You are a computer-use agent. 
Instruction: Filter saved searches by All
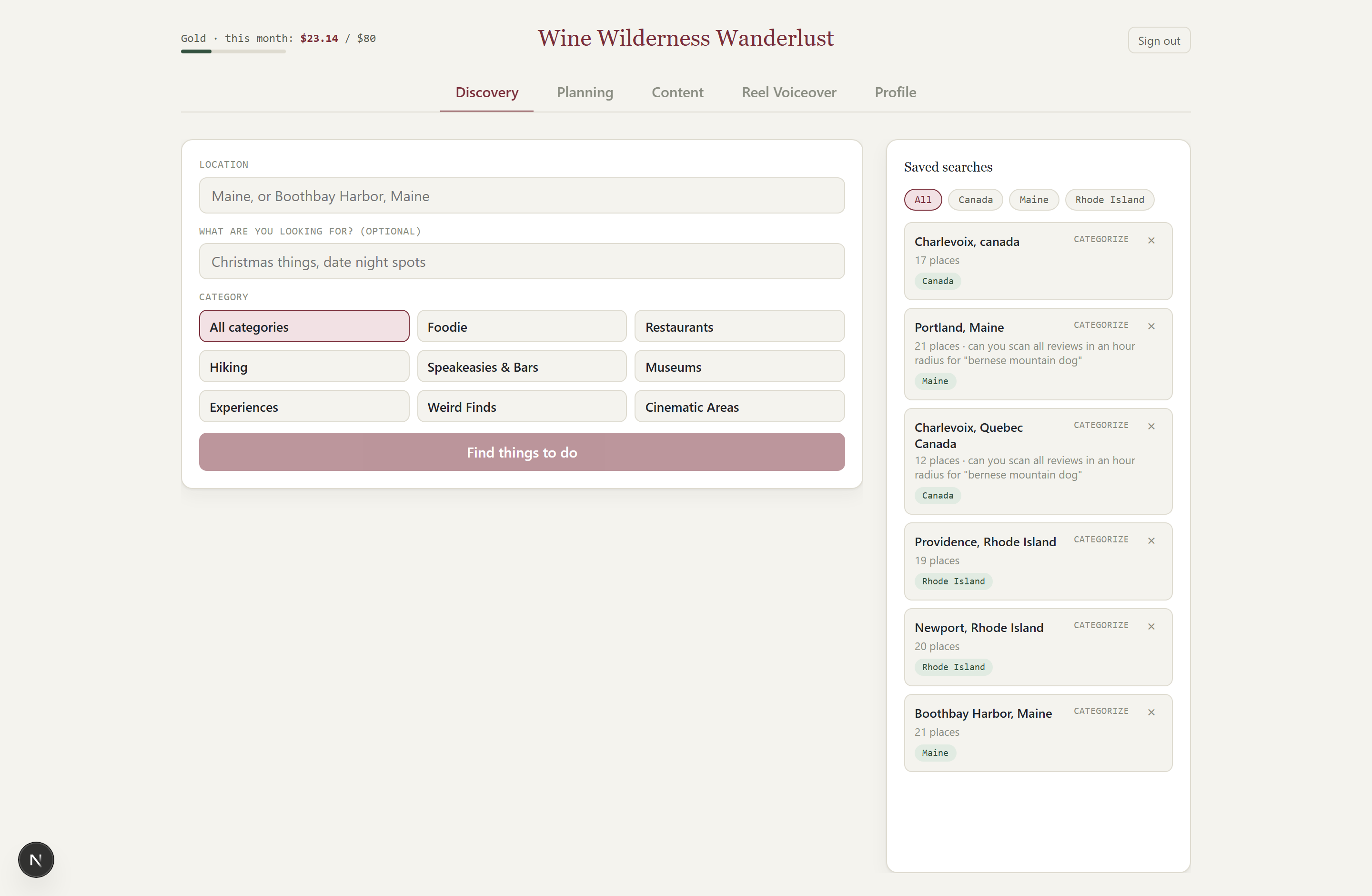[x=923, y=200]
